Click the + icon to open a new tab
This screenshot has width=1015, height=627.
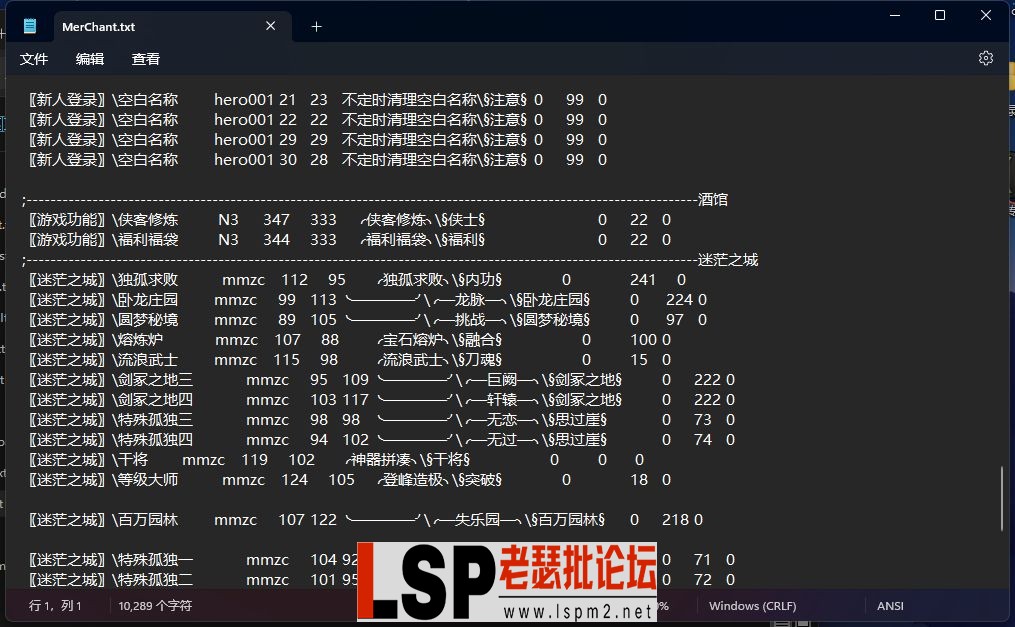[x=317, y=26]
